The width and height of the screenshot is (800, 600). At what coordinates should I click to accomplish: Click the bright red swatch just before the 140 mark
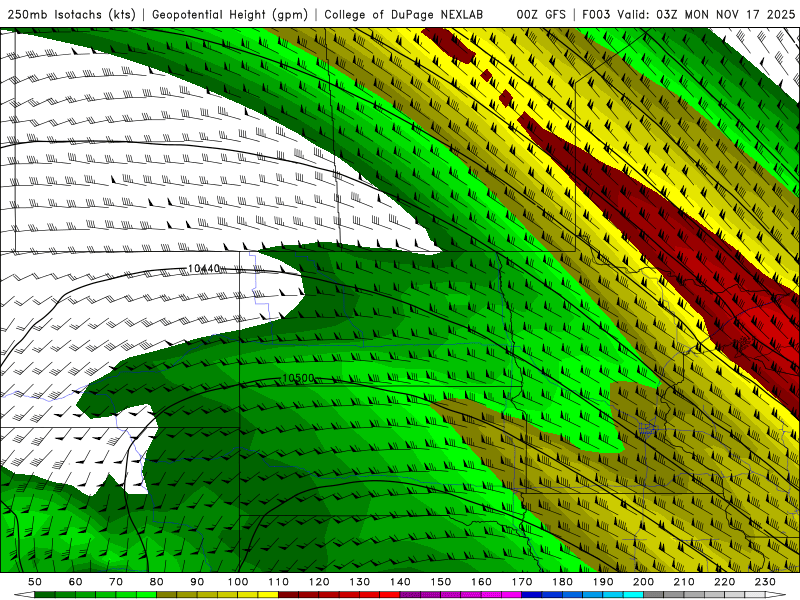point(390,595)
